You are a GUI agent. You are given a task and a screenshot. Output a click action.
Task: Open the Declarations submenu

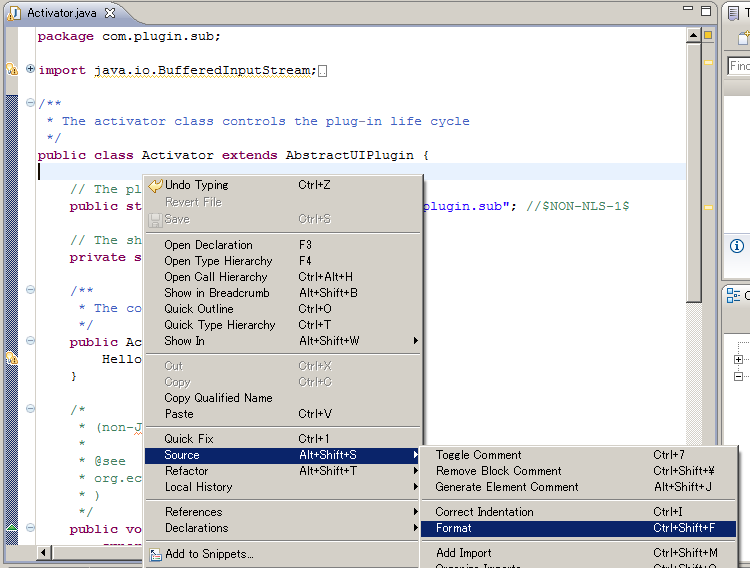283,528
